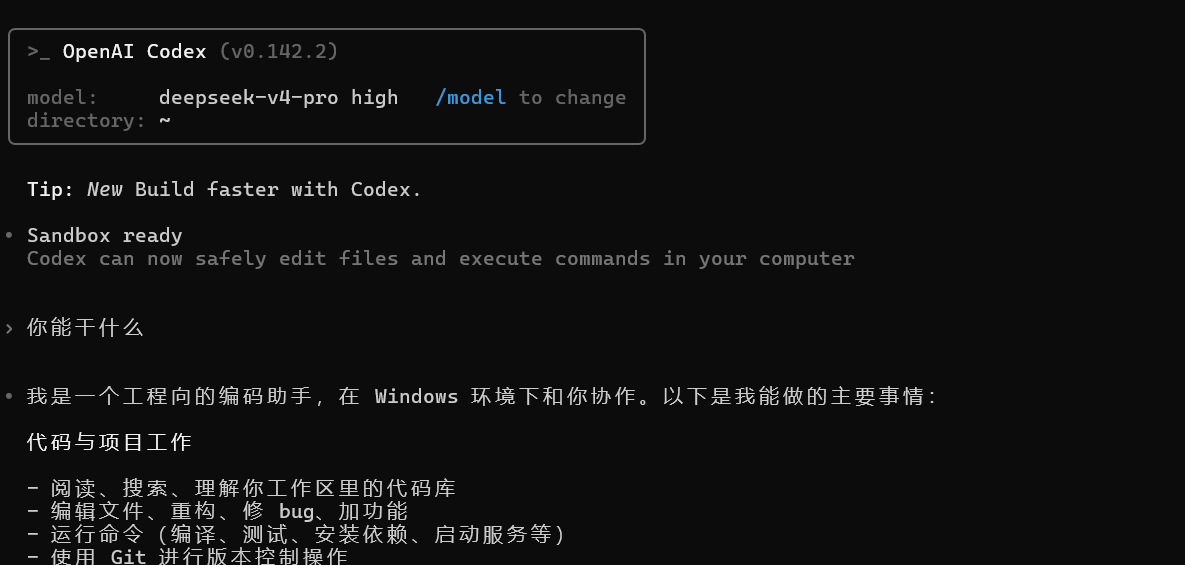Click the version number v0.142.2
1185x565 pixels.
click(279, 51)
